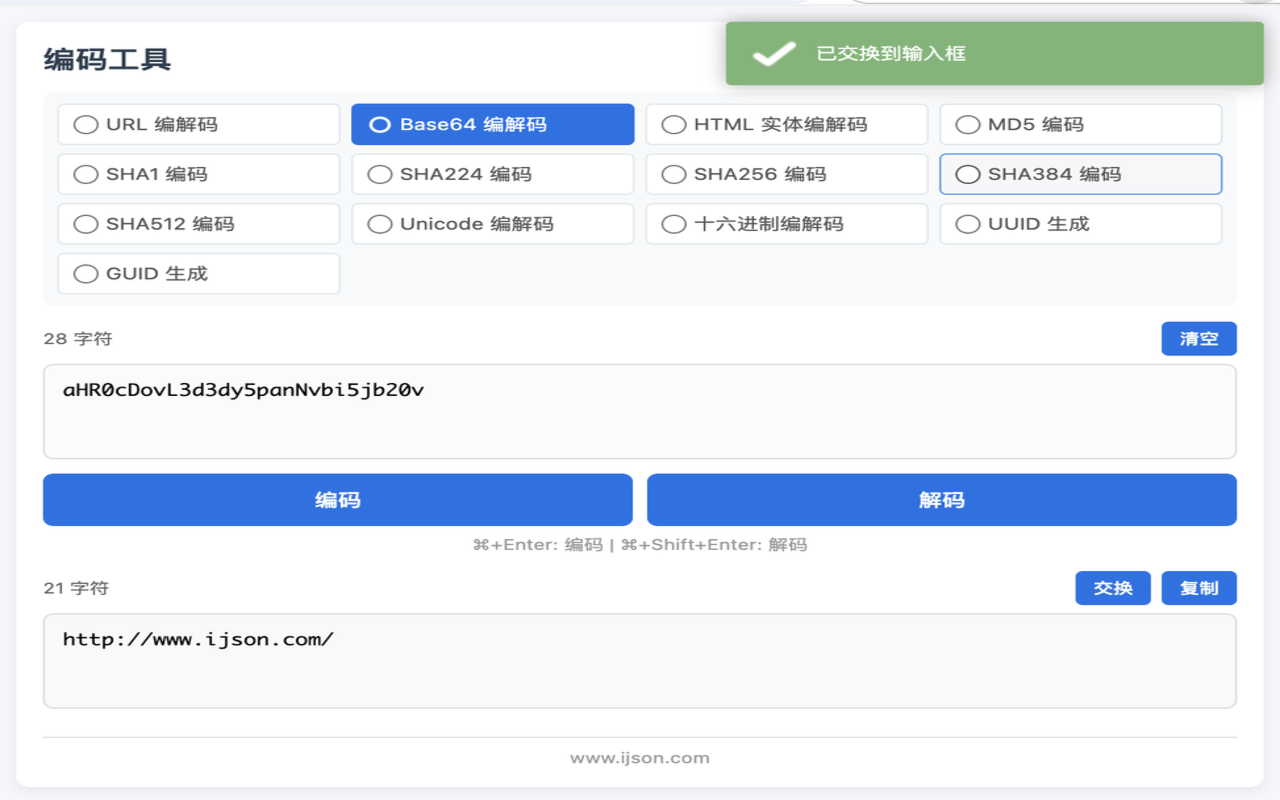The height and width of the screenshot is (800, 1280).
Task: Switch to SHA256 编码 mode
Action: 787,174
